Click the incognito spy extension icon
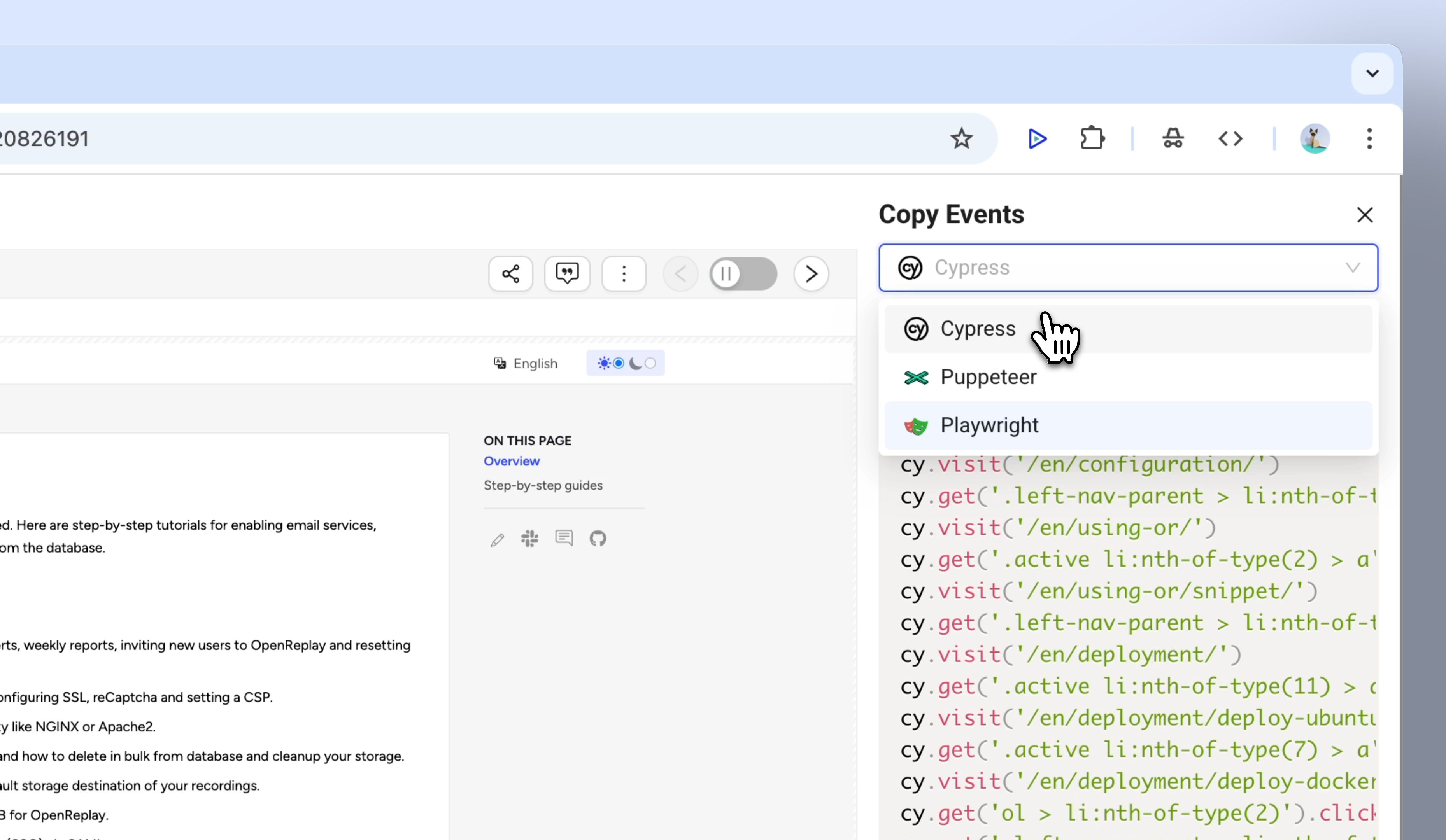 click(1173, 138)
